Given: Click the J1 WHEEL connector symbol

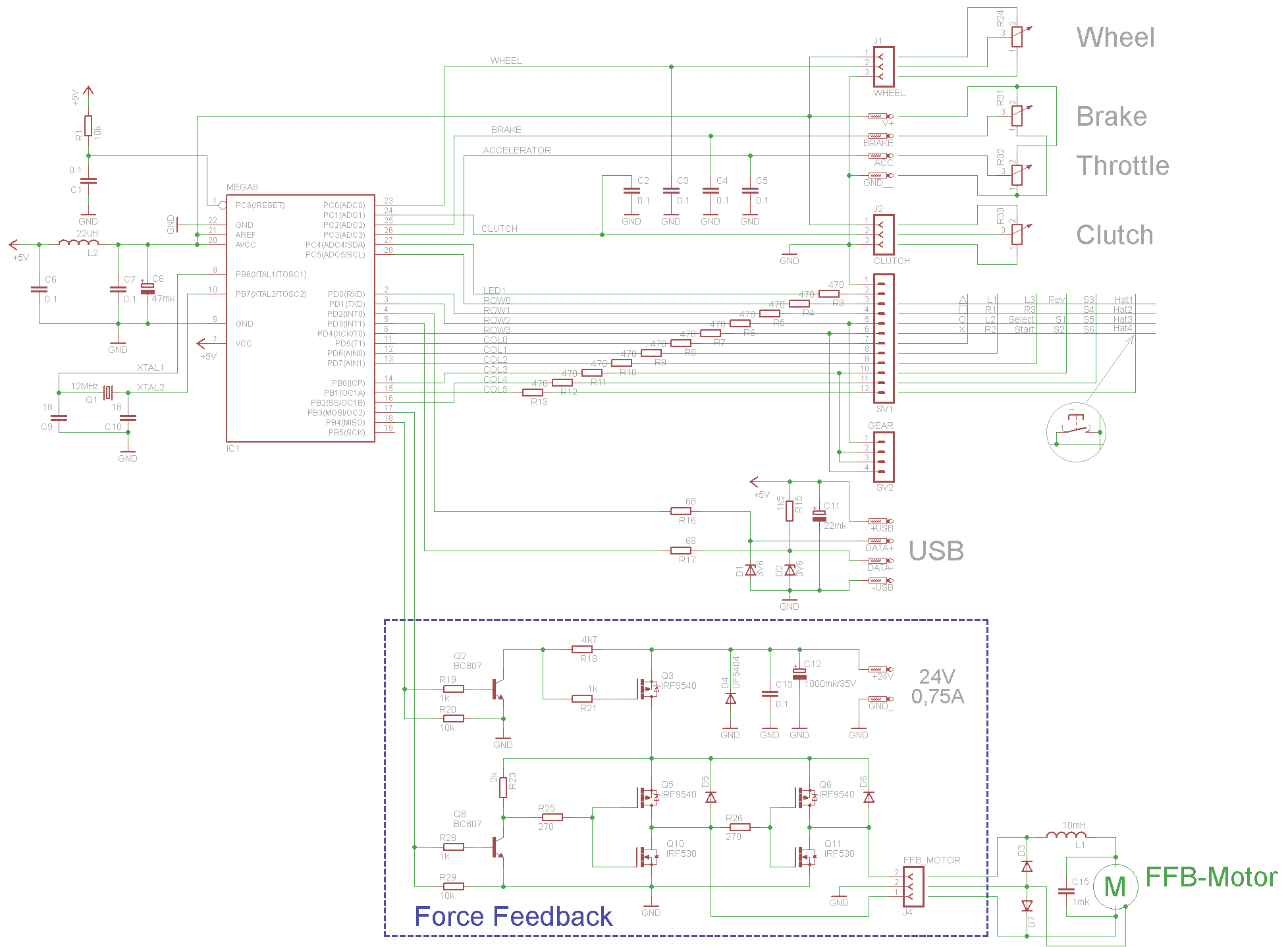Looking at the screenshot, I should pyautogui.click(x=884, y=67).
